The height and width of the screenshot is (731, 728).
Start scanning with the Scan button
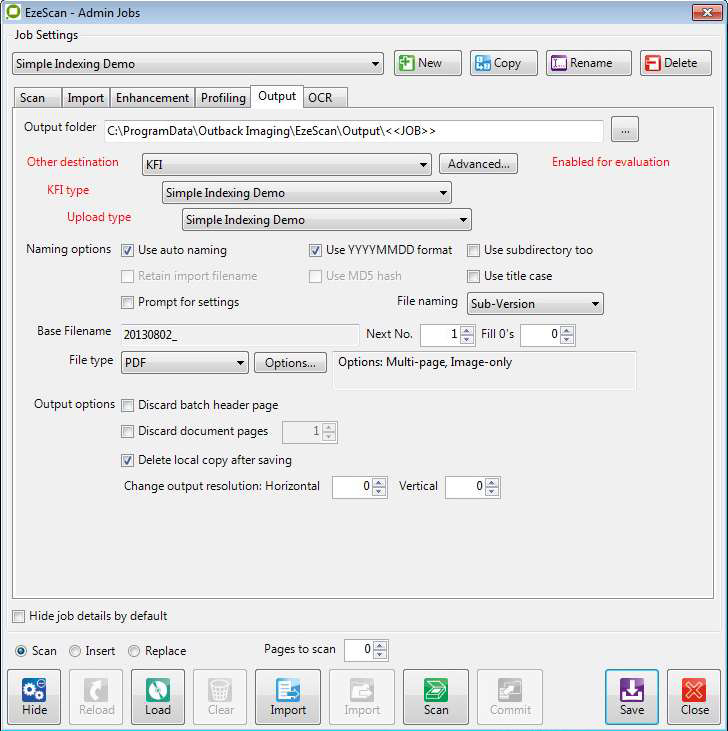coord(436,691)
